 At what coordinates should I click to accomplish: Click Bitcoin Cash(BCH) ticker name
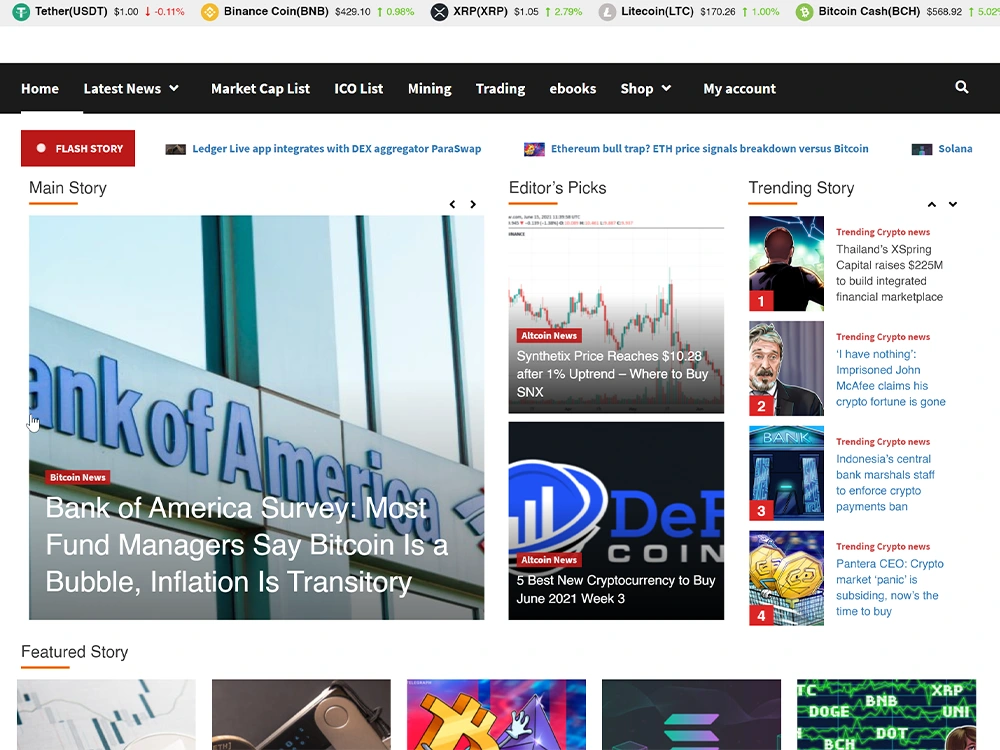click(x=869, y=11)
